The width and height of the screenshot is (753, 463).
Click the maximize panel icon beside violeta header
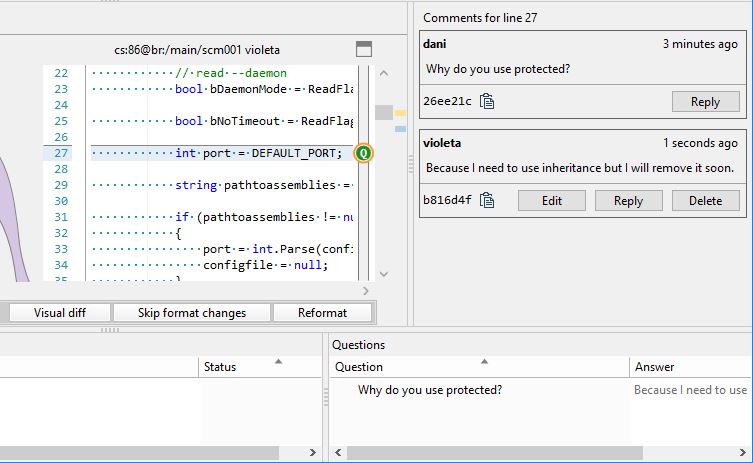pyautogui.click(x=364, y=49)
